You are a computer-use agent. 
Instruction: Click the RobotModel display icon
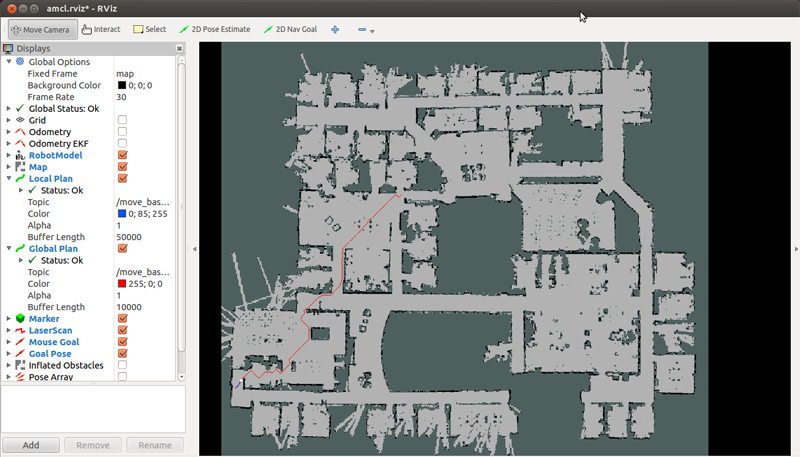pyautogui.click(x=20, y=155)
